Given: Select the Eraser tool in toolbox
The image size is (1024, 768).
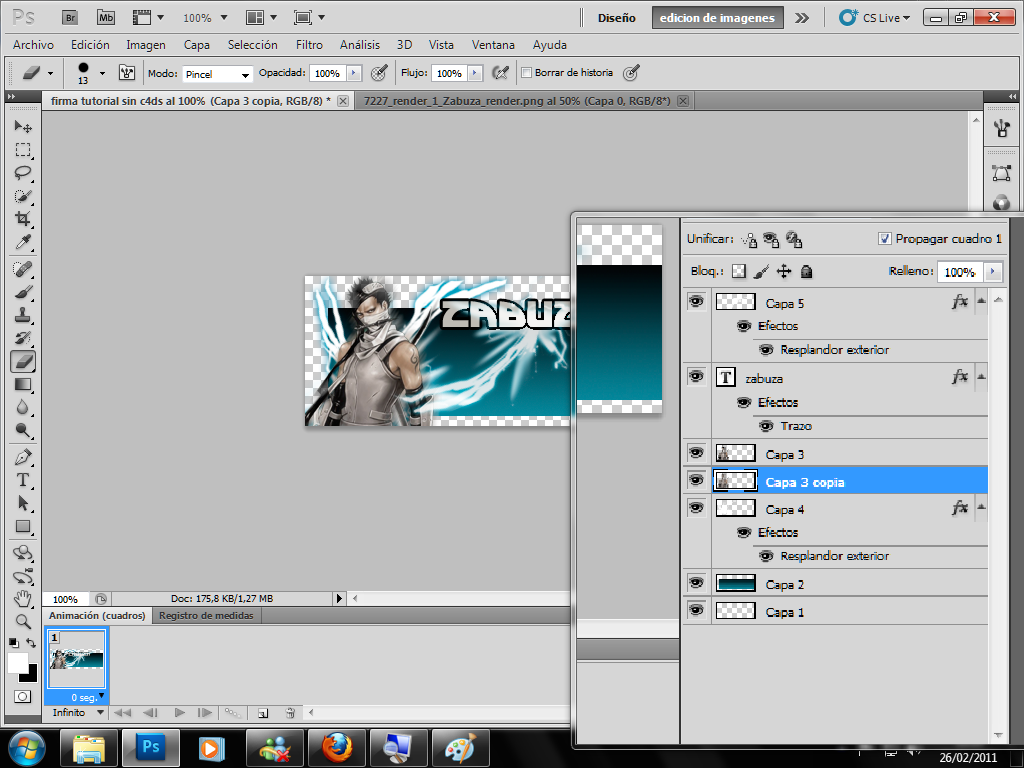Looking at the screenshot, I should [x=23, y=361].
